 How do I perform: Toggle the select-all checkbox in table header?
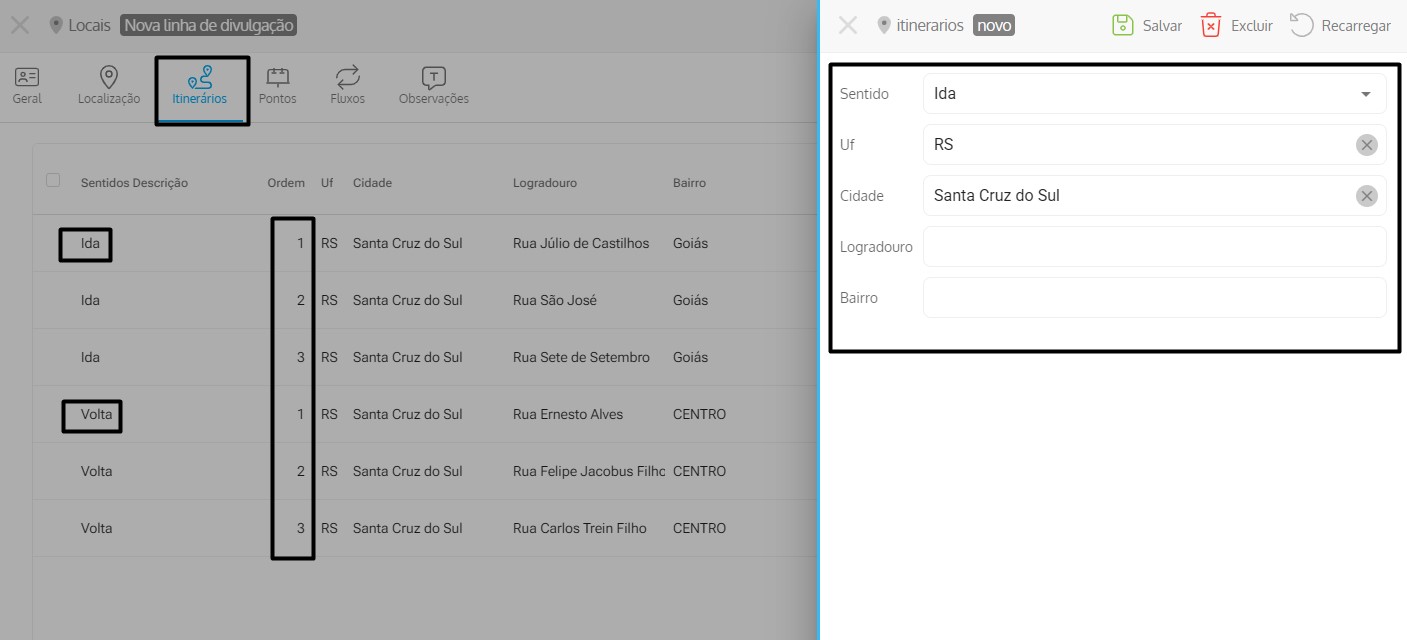[53, 180]
